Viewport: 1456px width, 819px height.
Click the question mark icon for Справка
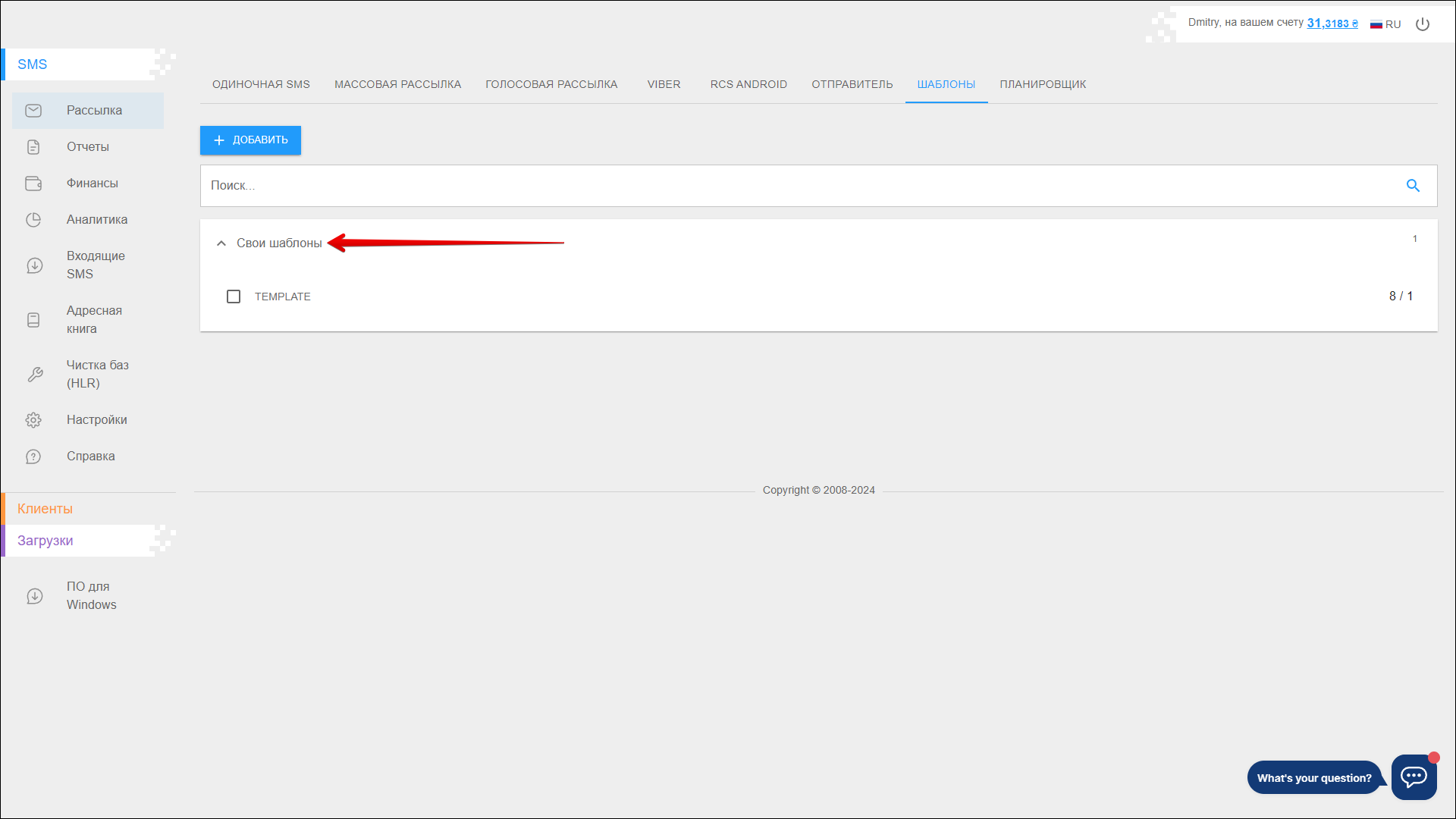pyautogui.click(x=33, y=457)
